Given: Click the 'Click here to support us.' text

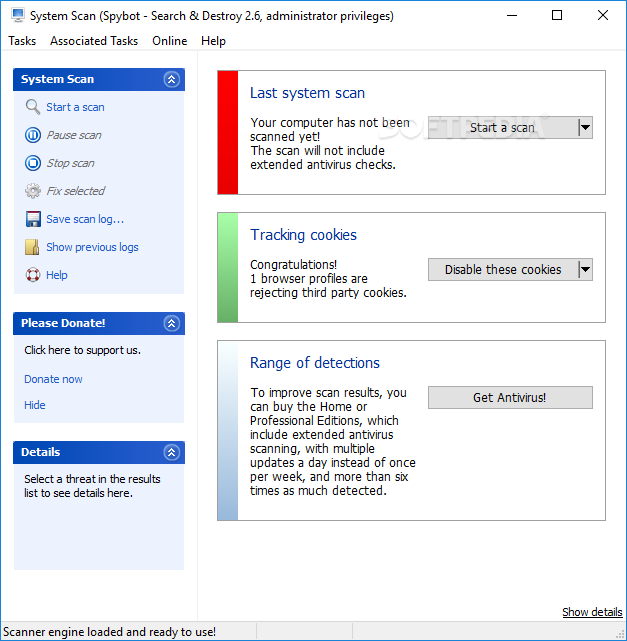Looking at the screenshot, I should point(82,350).
